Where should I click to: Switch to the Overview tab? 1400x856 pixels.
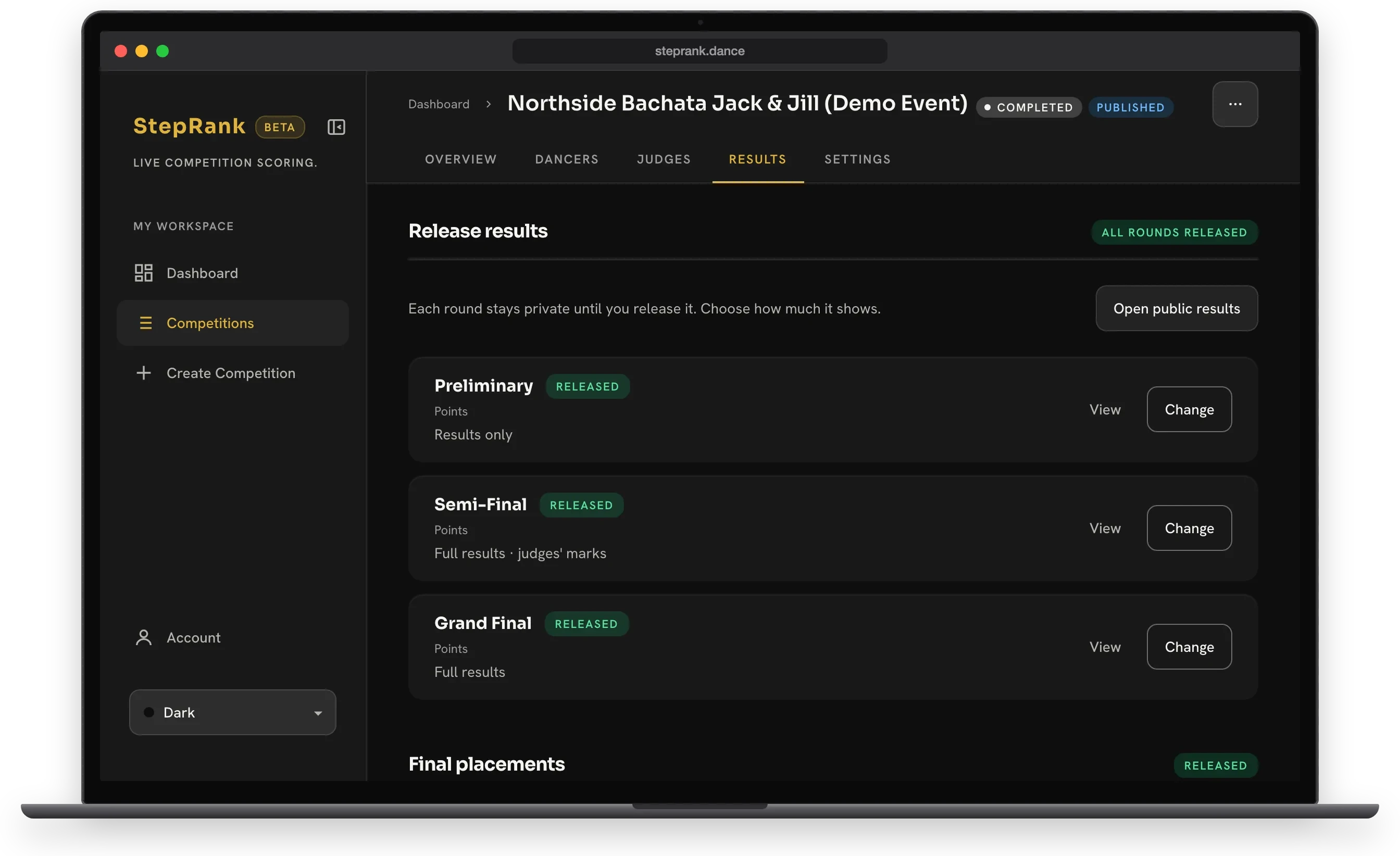(461, 159)
